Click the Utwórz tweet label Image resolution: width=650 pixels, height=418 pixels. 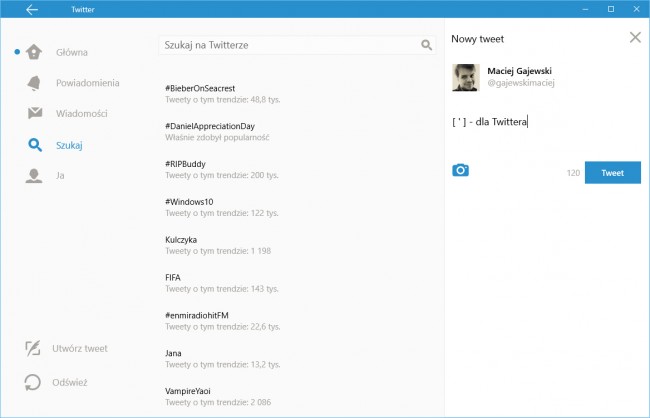(80, 348)
